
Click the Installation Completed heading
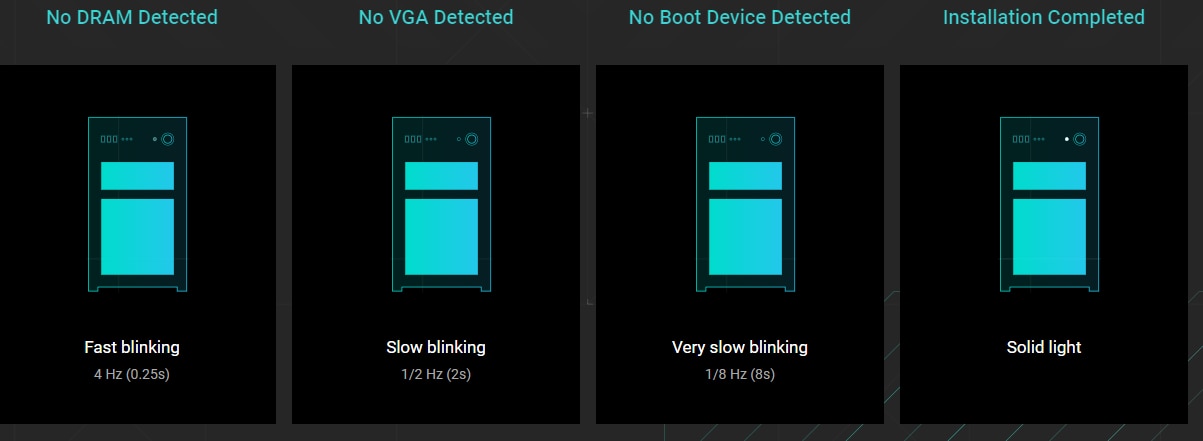[1044, 17]
